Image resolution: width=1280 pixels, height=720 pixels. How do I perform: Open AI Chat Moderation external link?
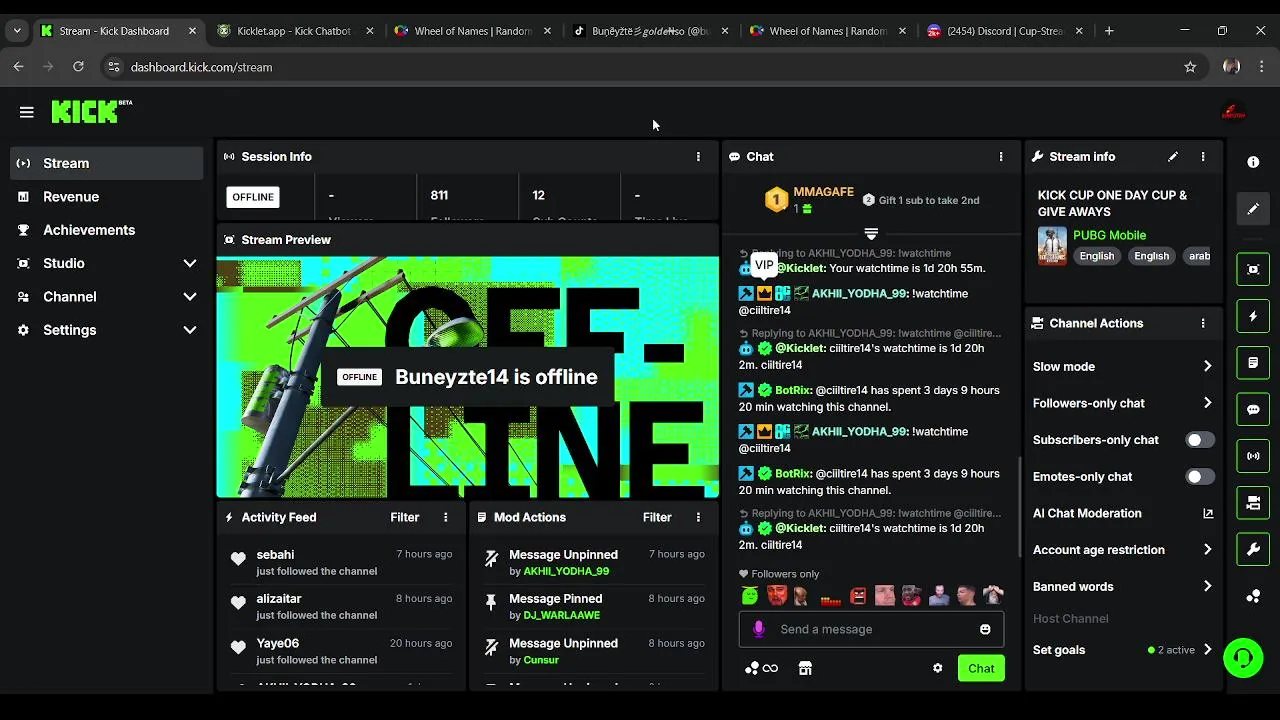1208,514
